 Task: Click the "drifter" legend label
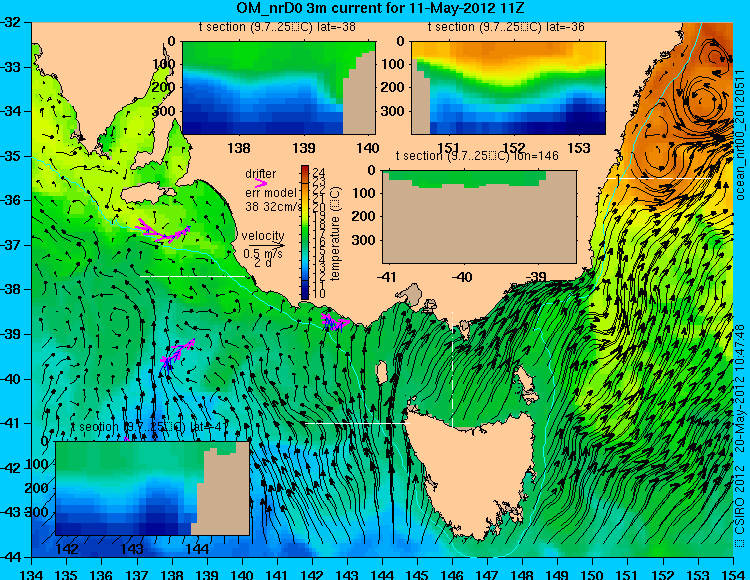[260, 174]
